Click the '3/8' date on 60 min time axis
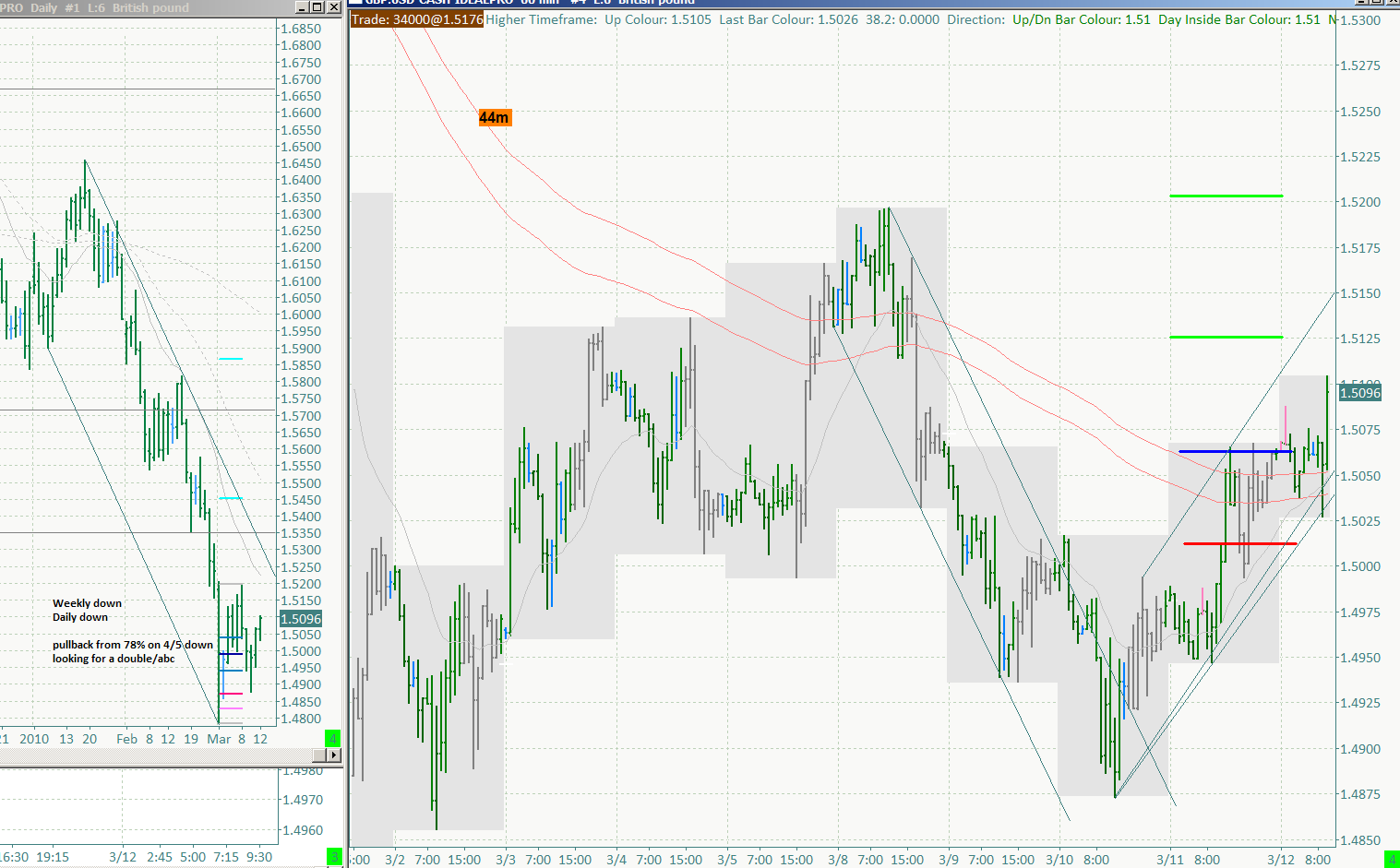 [x=837, y=860]
